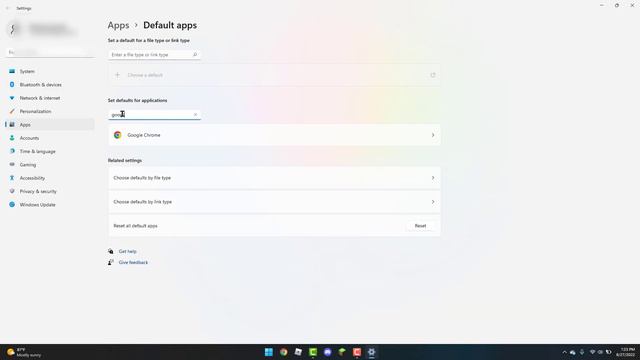Open the Google Chrome defaults entry
The image size is (640, 360).
pyautogui.click(x=274, y=135)
